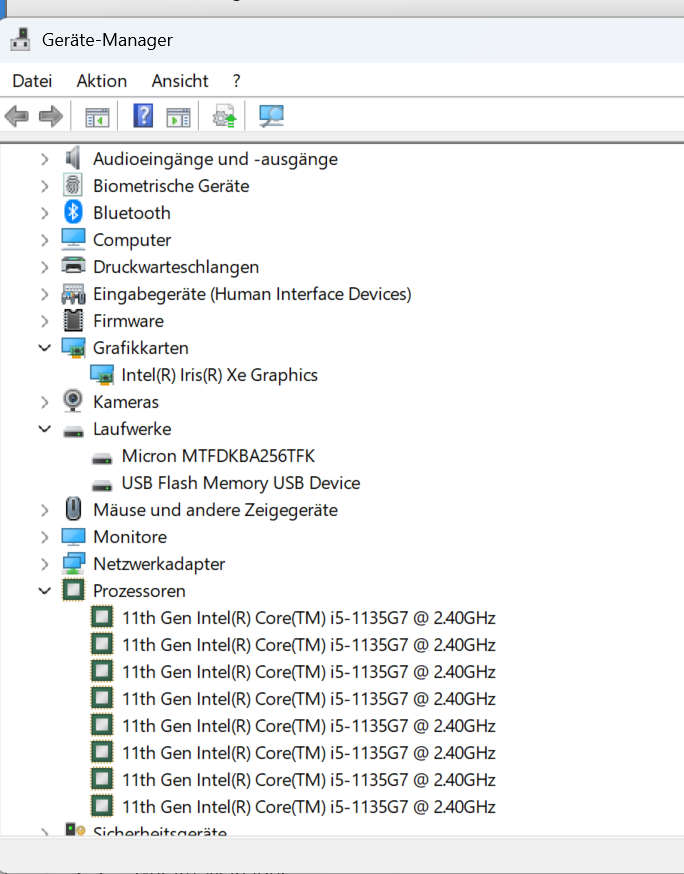Open the Ansicht menu

click(180, 81)
